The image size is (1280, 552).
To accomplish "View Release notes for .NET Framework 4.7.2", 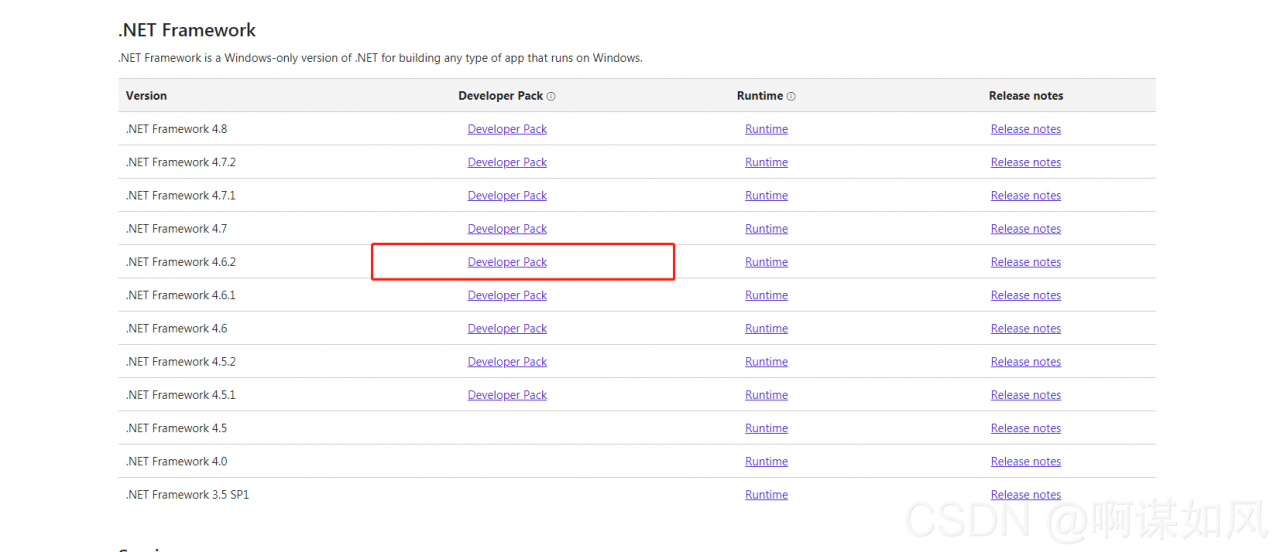I will click(1026, 162).
